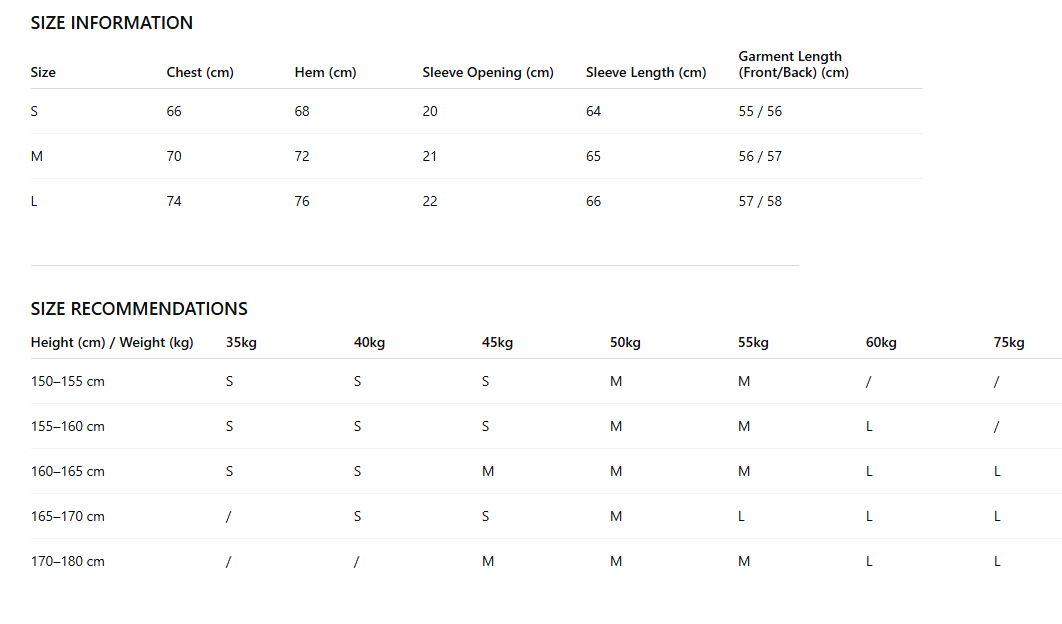The width and height of the screenshot is (1062, 624).
Task: Select size M row label in size table
Action: [x=37, y=157]
